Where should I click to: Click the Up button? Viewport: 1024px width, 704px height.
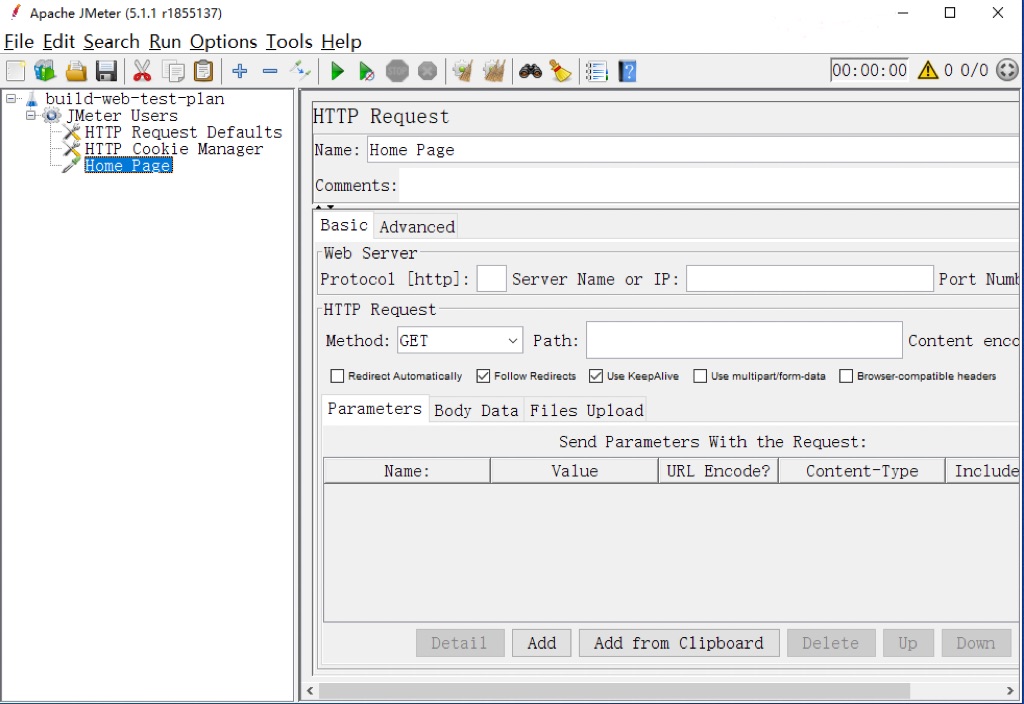(x=908, y=643)
